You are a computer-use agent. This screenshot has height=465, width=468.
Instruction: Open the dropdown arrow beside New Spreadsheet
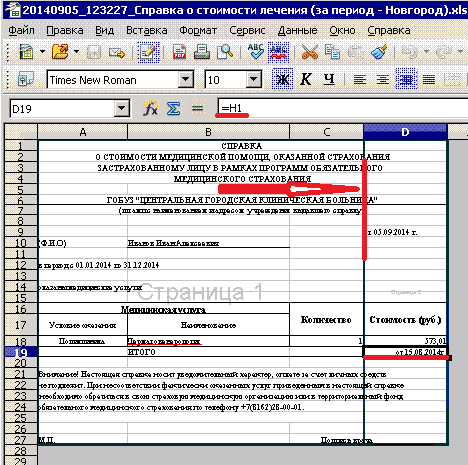[x=42, y=52]
